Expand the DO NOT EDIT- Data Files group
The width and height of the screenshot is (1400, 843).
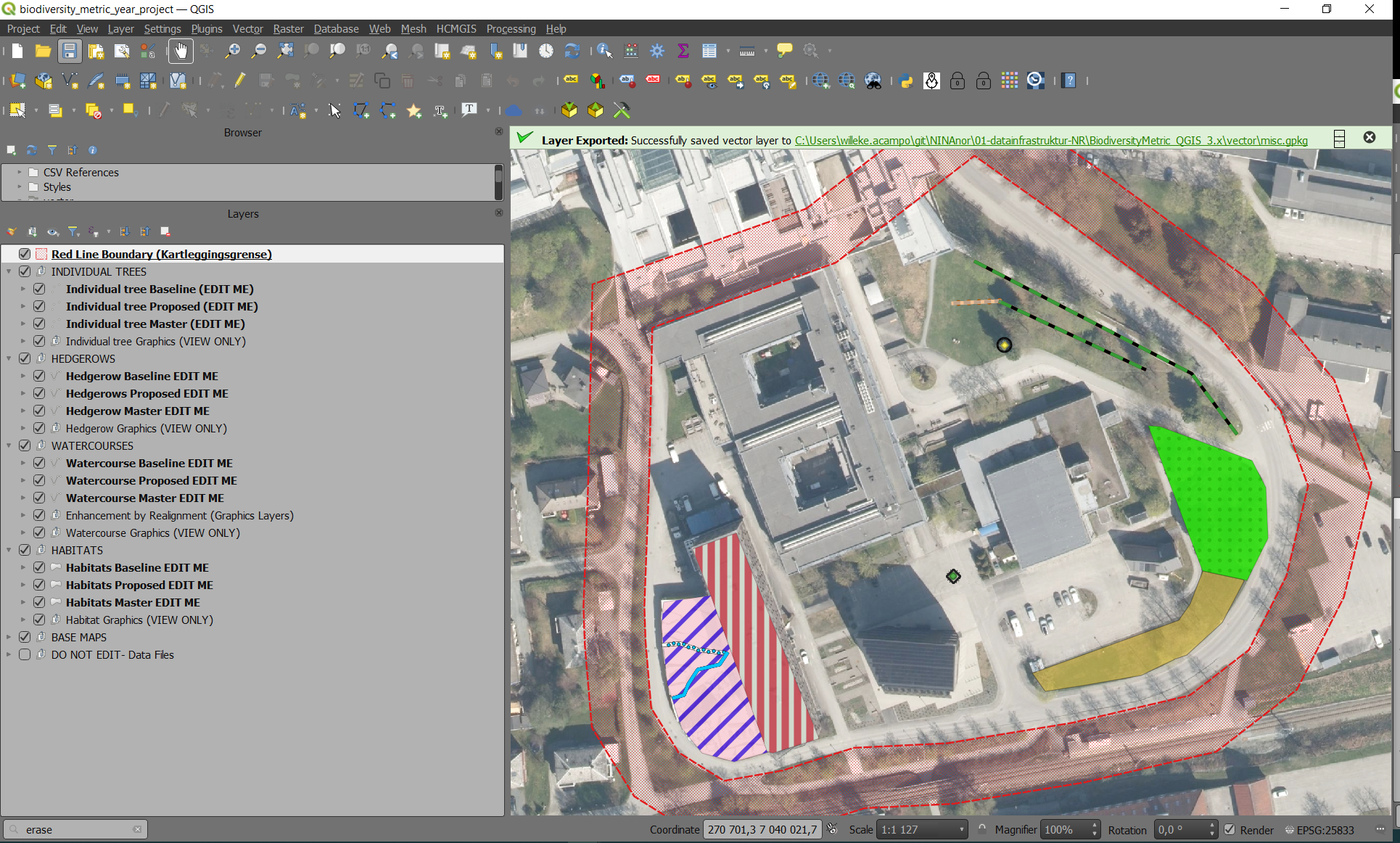coord(9,654)
